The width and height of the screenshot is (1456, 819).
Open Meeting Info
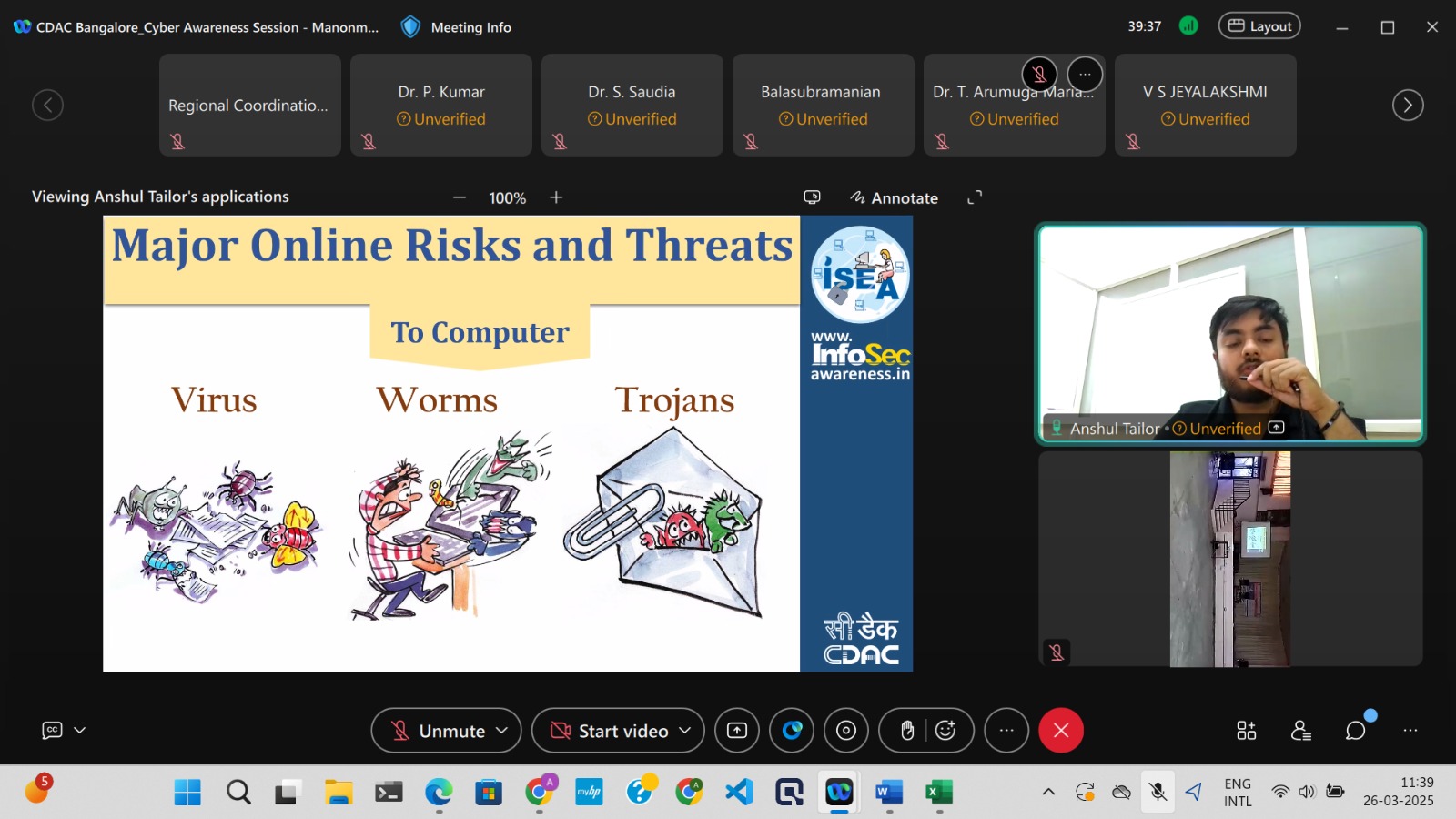point(457,27)
